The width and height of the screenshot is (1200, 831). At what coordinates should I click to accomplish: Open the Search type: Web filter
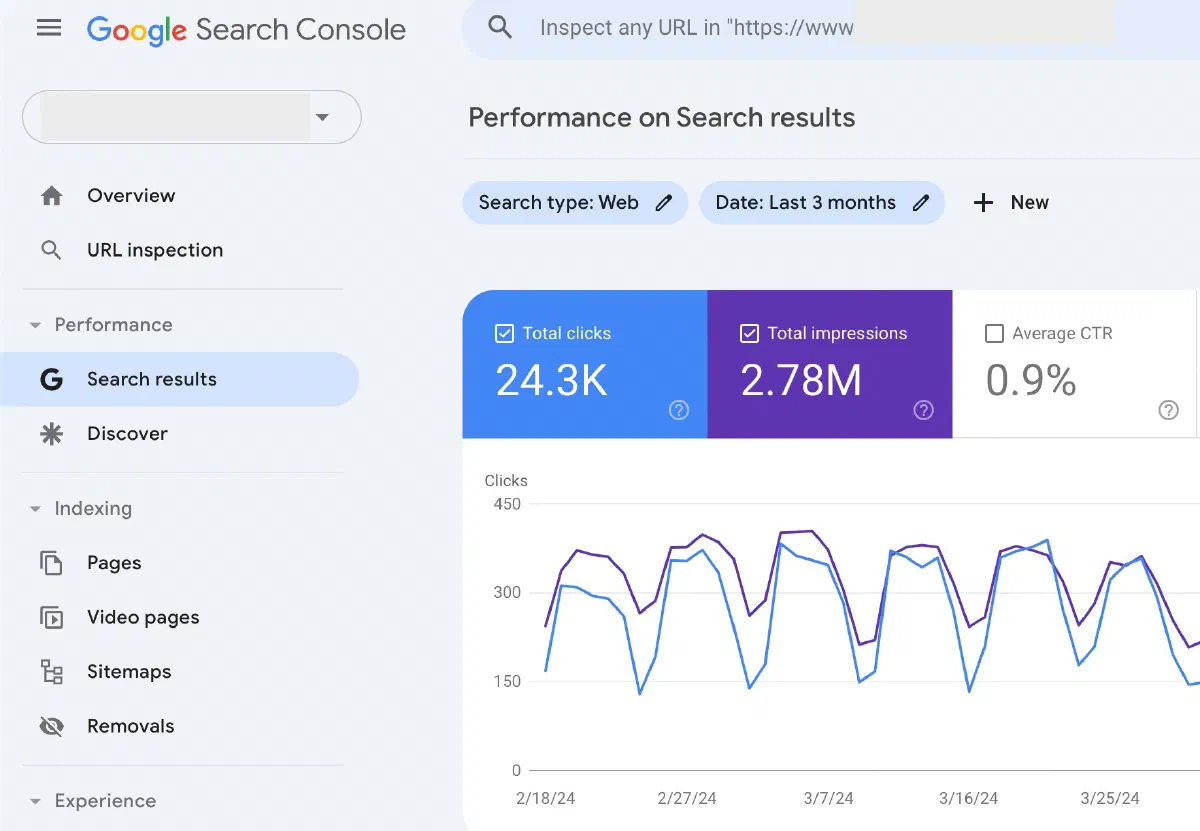575,203
